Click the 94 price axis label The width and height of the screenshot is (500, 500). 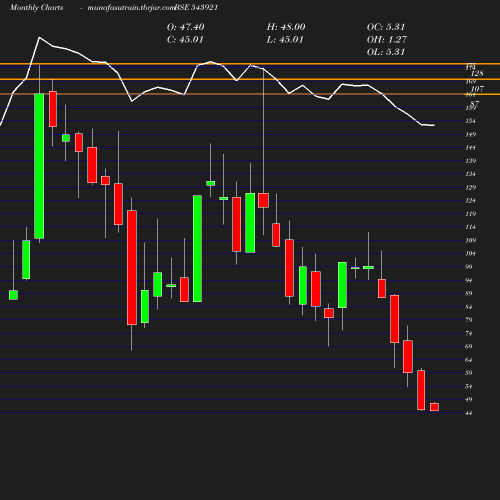[x=469, y=280]
